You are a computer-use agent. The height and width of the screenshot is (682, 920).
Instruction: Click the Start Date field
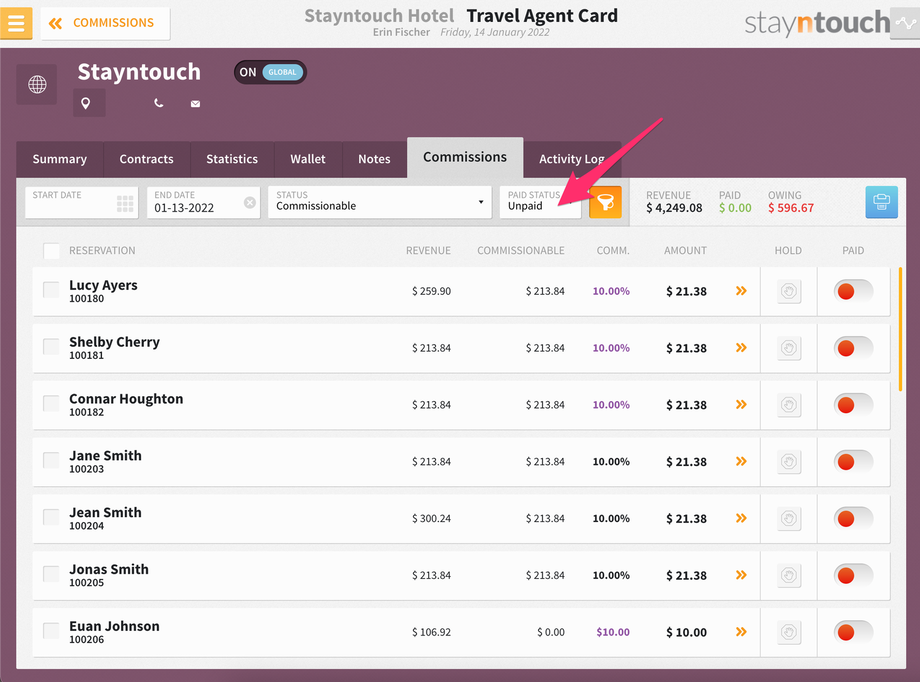pyautogui.click(x=82, y=202)
